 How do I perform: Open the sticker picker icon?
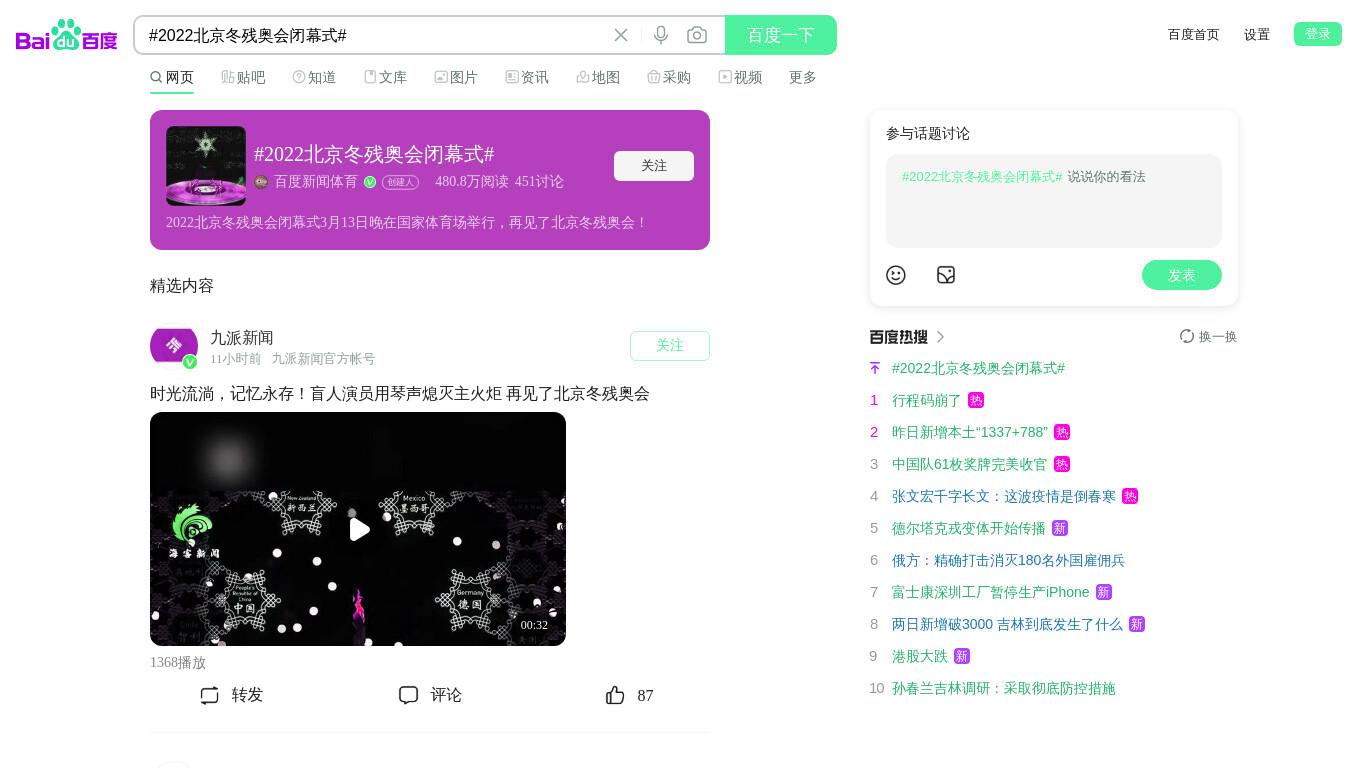[946, 275]
